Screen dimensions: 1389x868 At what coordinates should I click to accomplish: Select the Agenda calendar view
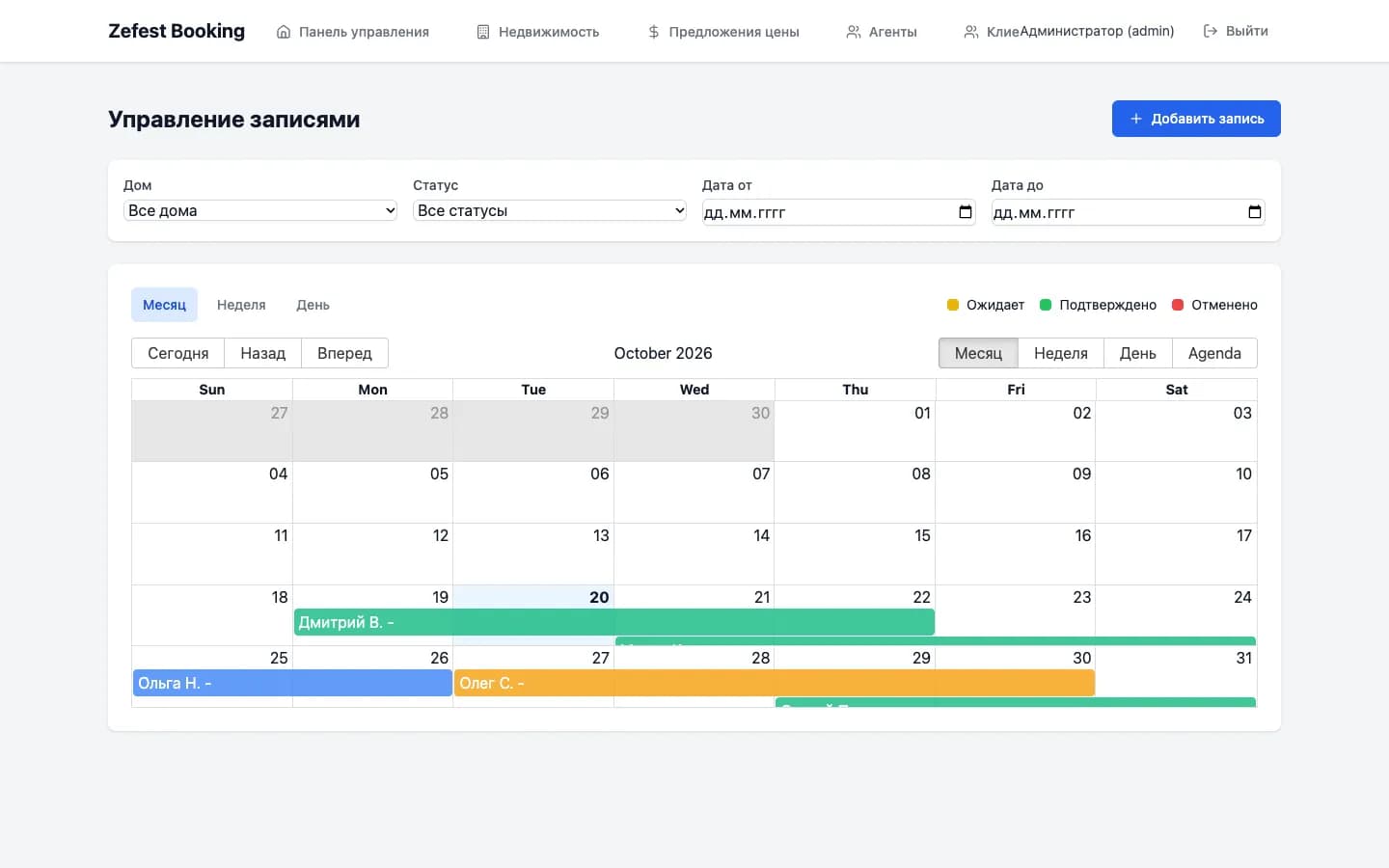pyautogui.click(x=1214, y=353)
